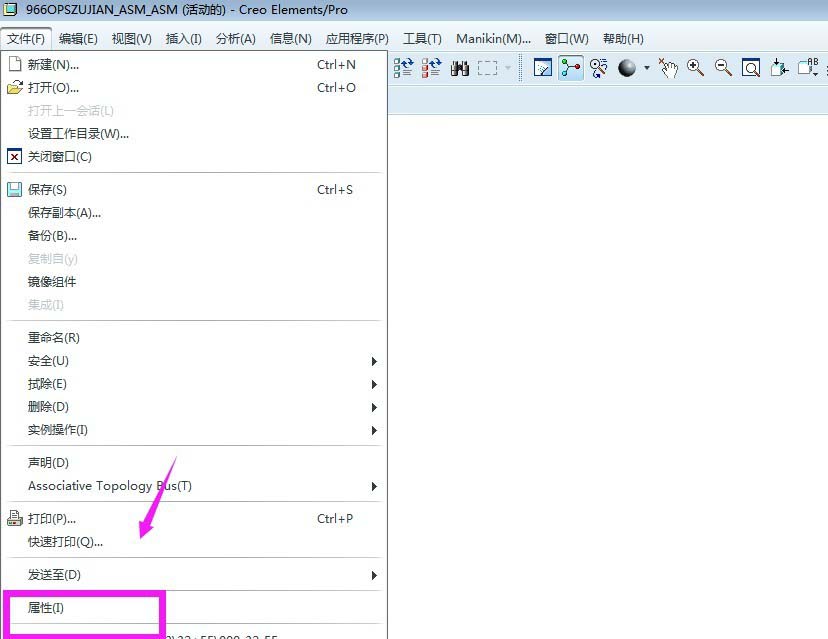Open the display style dropdown arrow
This screenshot has width=828, height=639.
[x=646, y=68]
